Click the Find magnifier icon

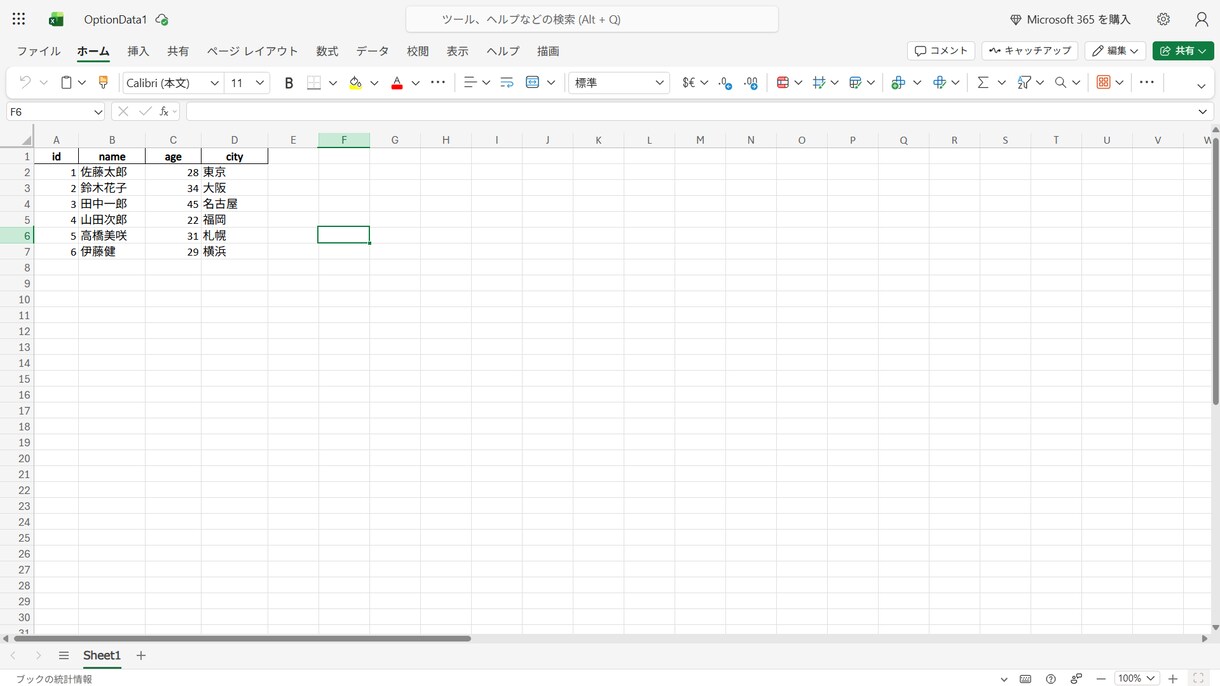click(1061, 83)
